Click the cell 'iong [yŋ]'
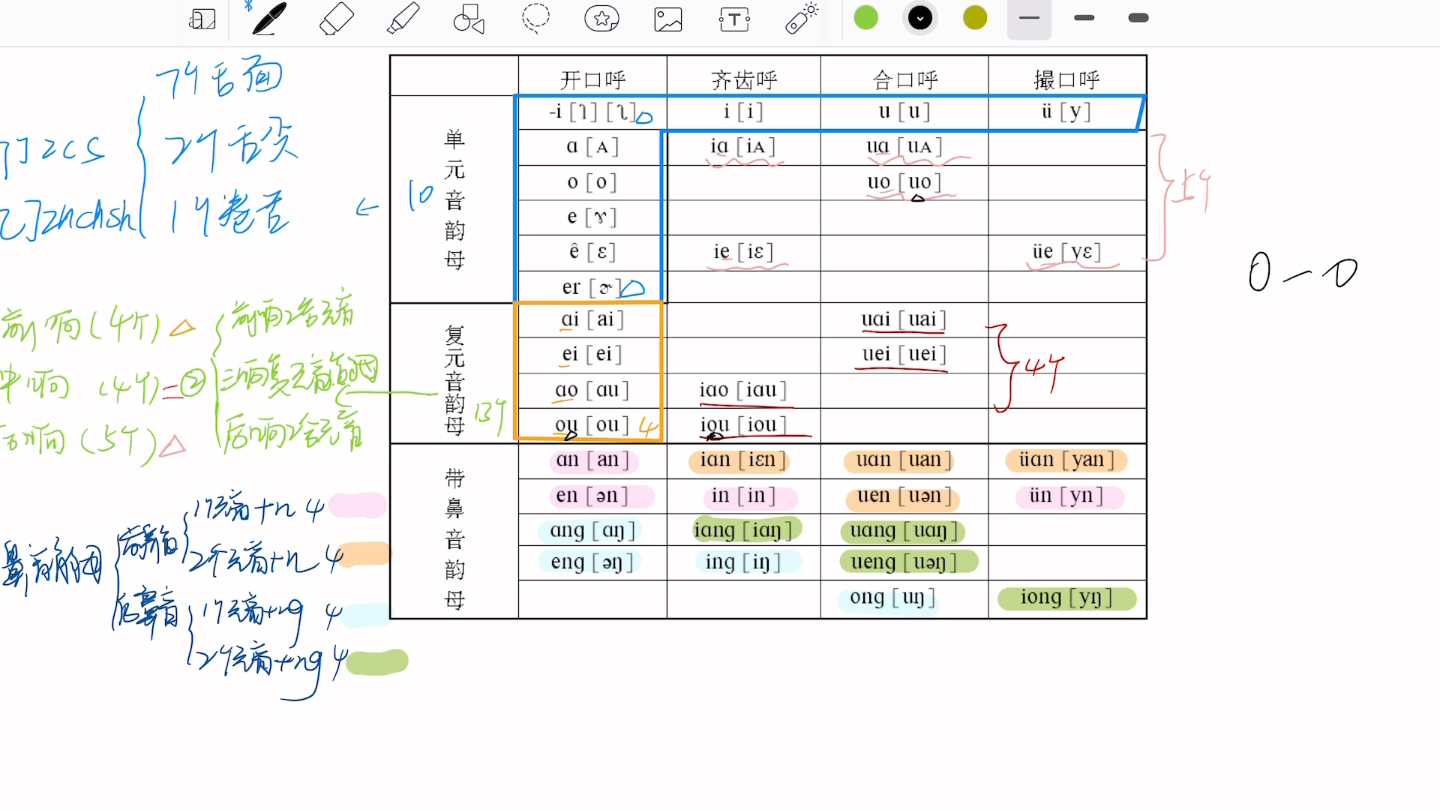 [x=1066, y=598]
